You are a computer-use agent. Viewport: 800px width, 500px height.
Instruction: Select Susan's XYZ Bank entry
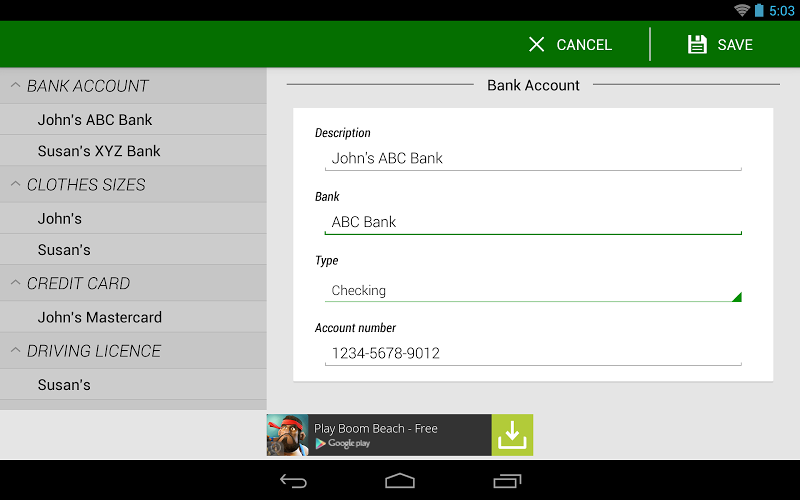[99, 151]
